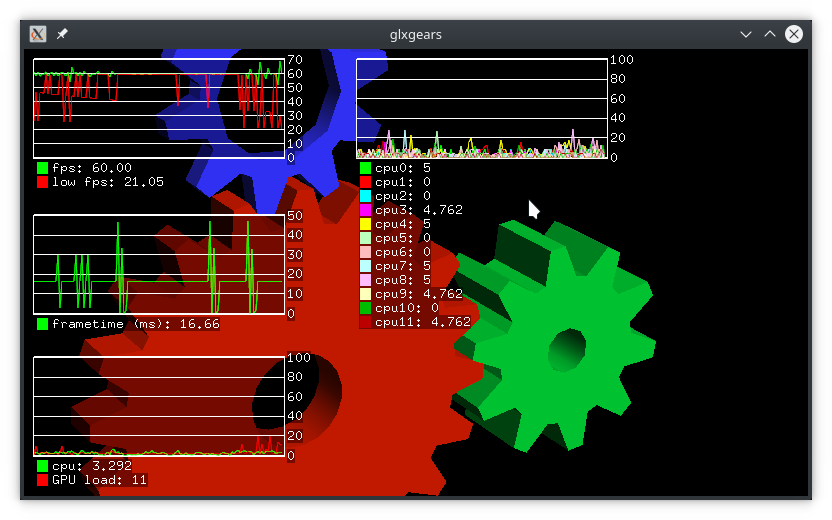Click the 'cpu1: 0' label

click(x=403, y=182)
